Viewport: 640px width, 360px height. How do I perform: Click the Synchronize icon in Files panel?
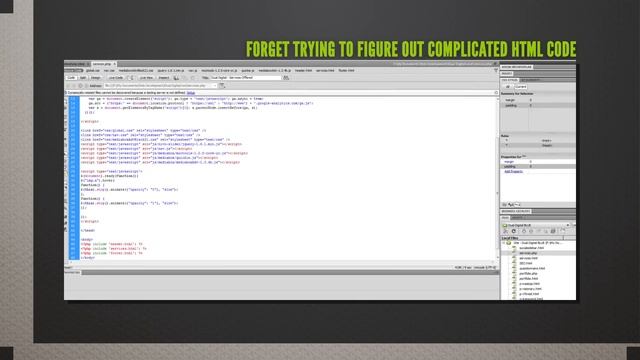point(553,231)
